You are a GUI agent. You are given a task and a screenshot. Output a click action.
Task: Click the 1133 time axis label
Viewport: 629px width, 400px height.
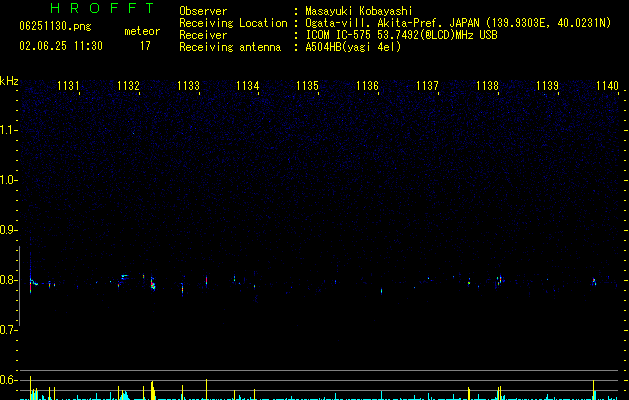[188, 86]
